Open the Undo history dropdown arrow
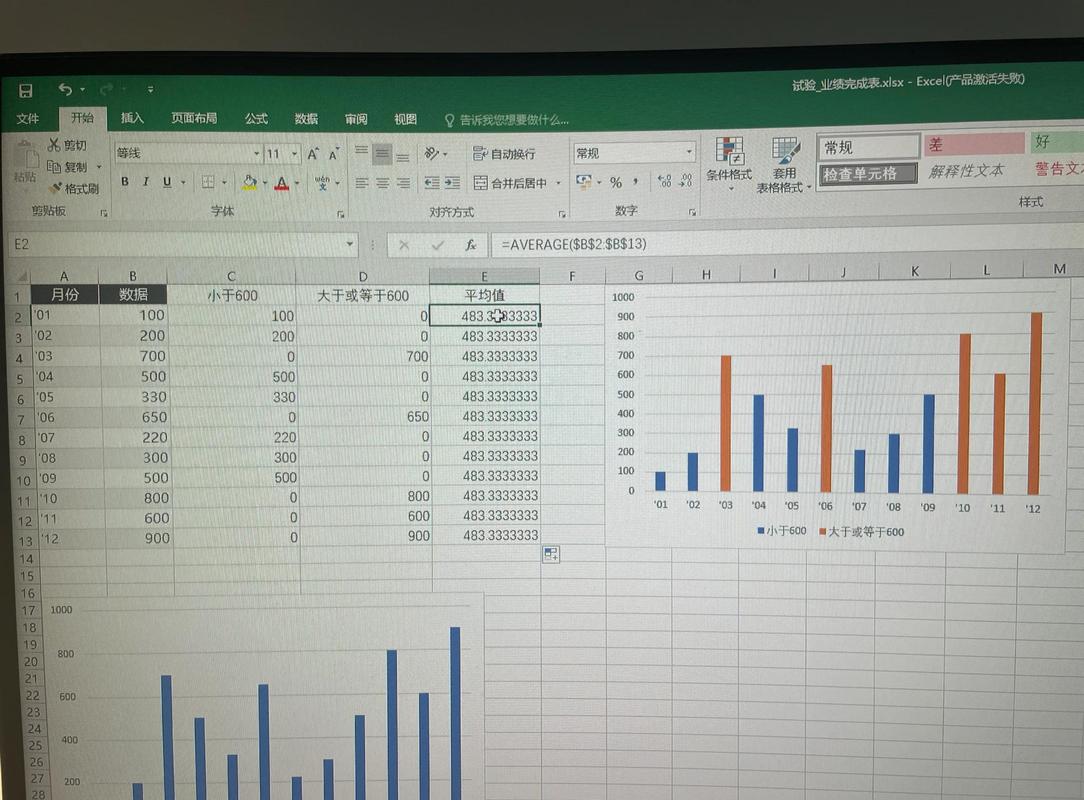 [82, 89]
